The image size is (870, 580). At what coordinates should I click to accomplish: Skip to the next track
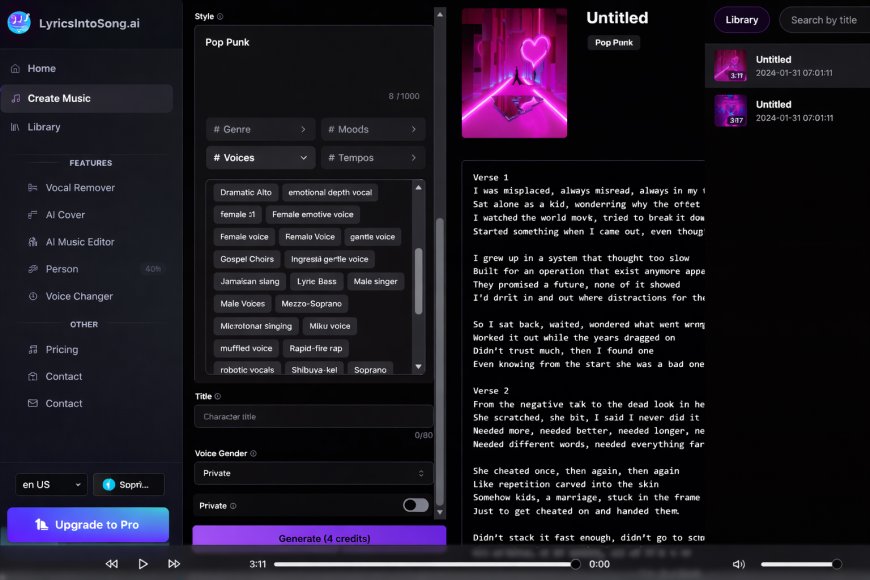point(174,564)
